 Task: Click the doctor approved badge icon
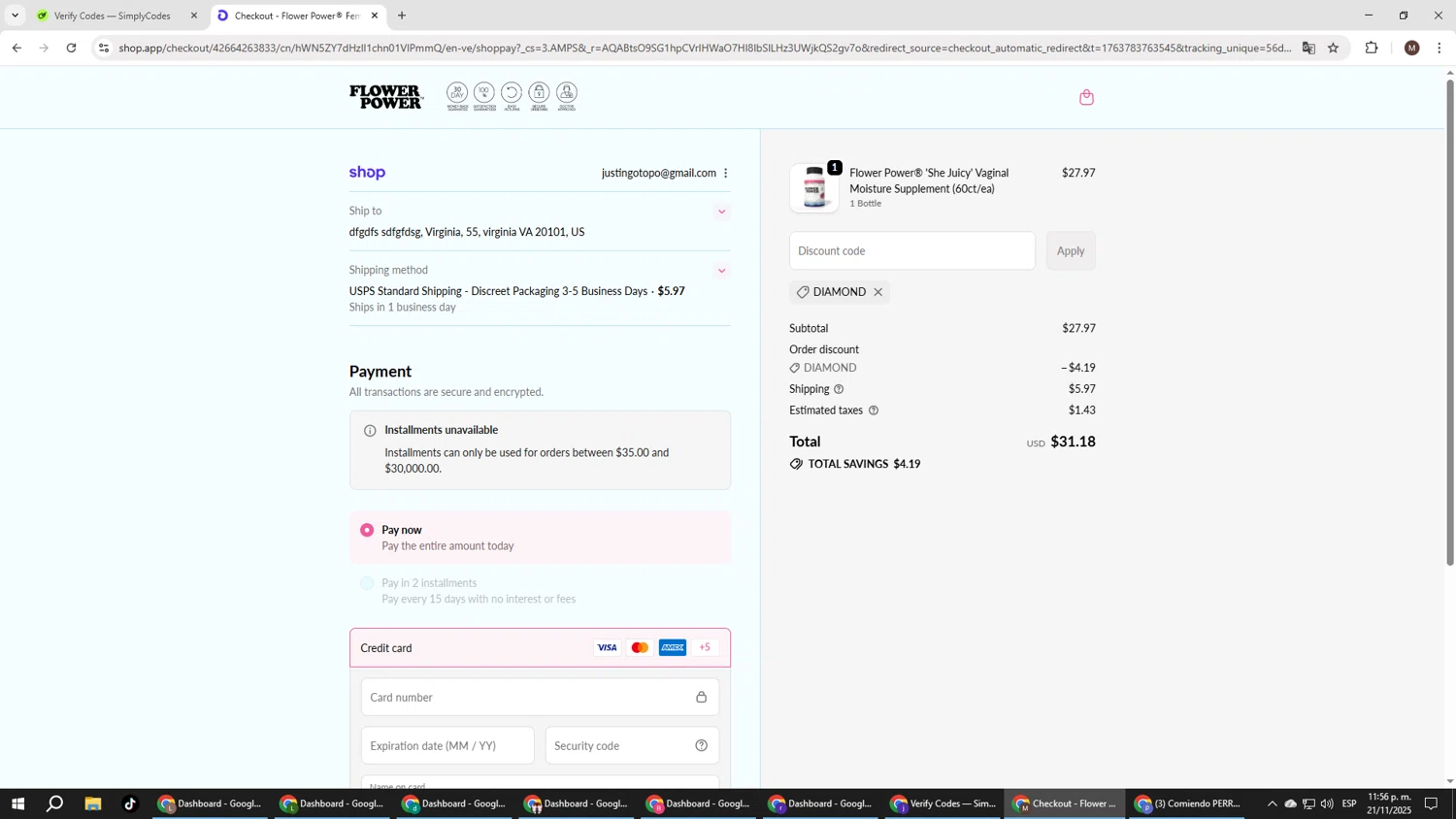(567, 96)
